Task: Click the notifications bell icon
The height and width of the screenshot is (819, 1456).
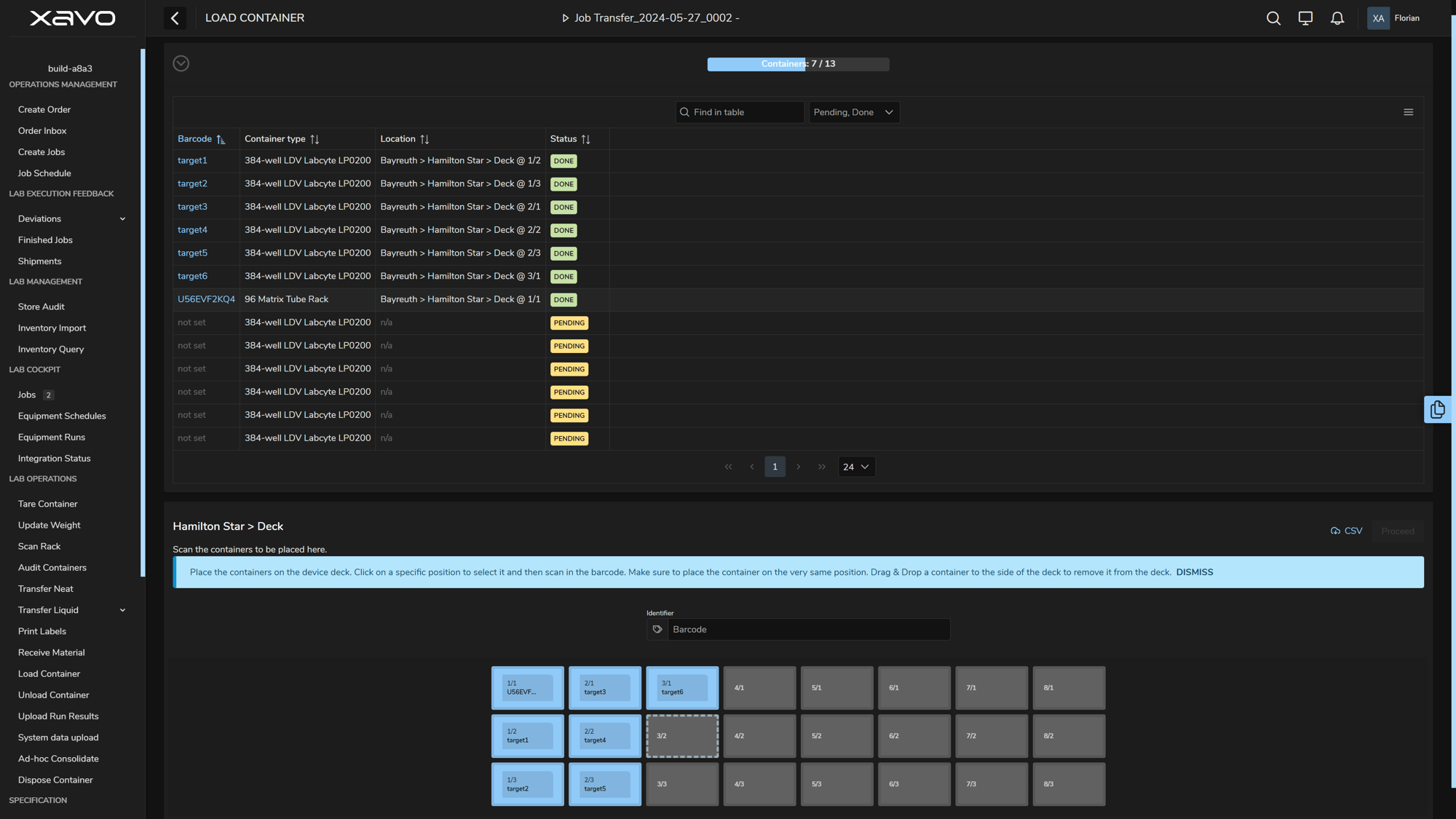Action: 1338,18
